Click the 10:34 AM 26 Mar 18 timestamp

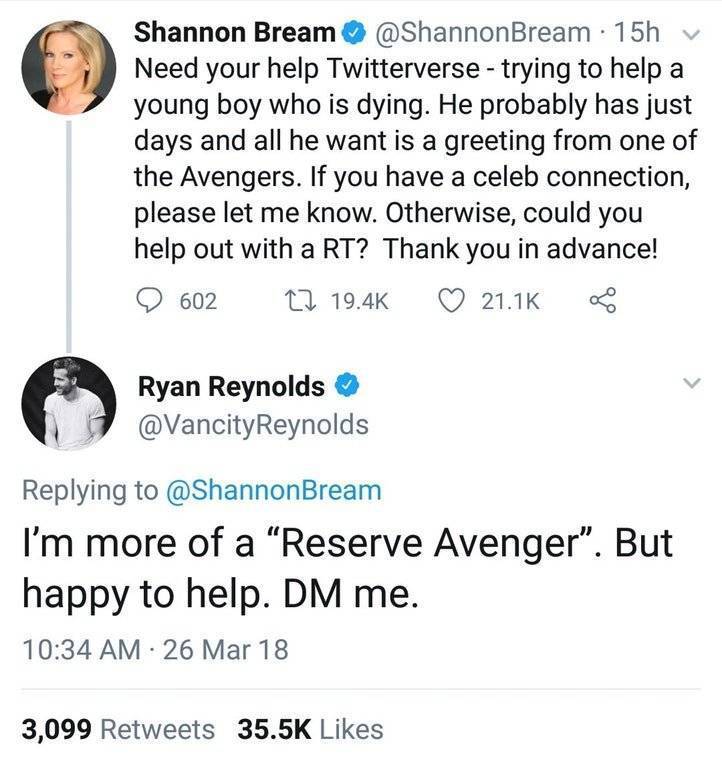coord(155,649)
